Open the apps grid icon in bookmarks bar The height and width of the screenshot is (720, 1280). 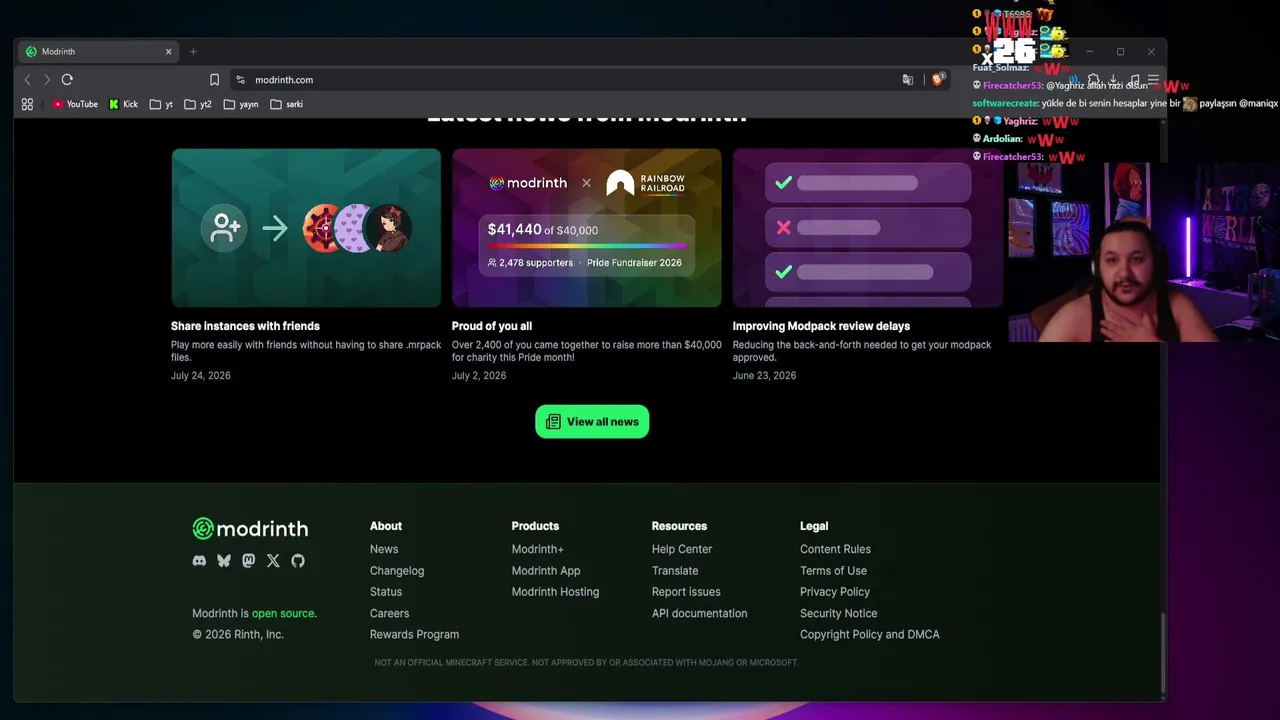click(x=27, y=104)
